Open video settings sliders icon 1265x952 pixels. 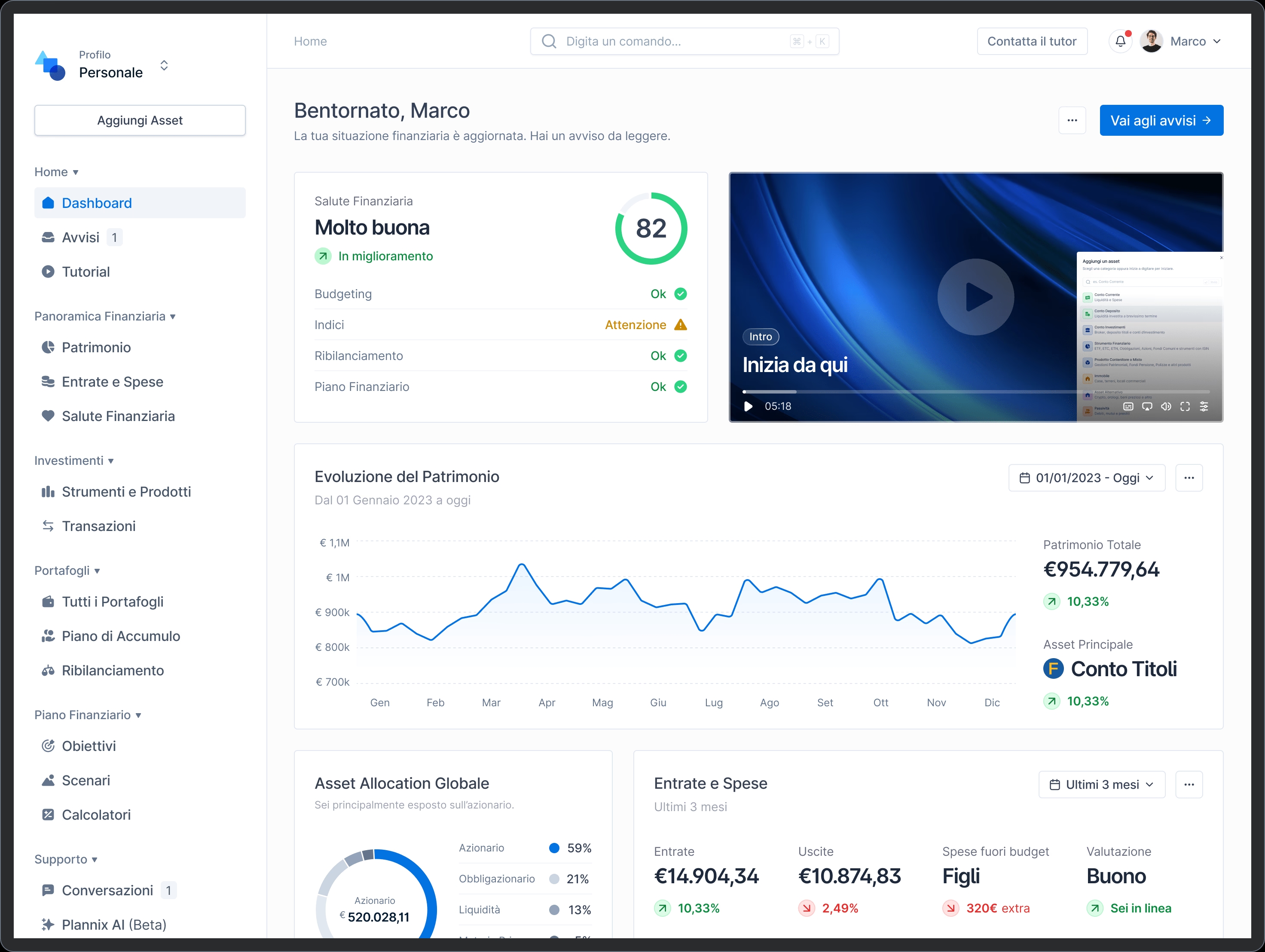[x=1204, y=406]
